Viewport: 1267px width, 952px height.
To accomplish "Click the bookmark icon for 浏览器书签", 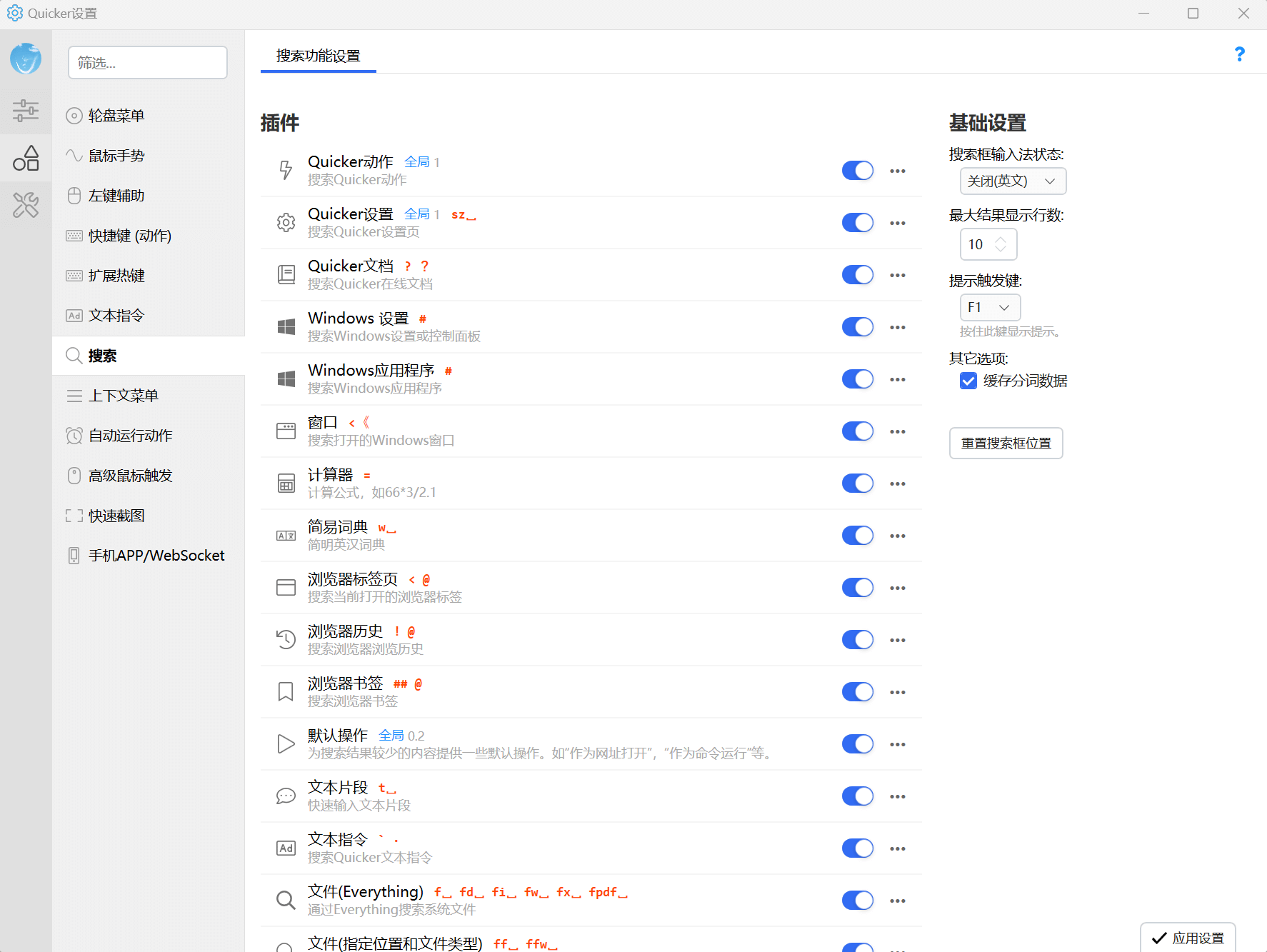I will 286,691.
